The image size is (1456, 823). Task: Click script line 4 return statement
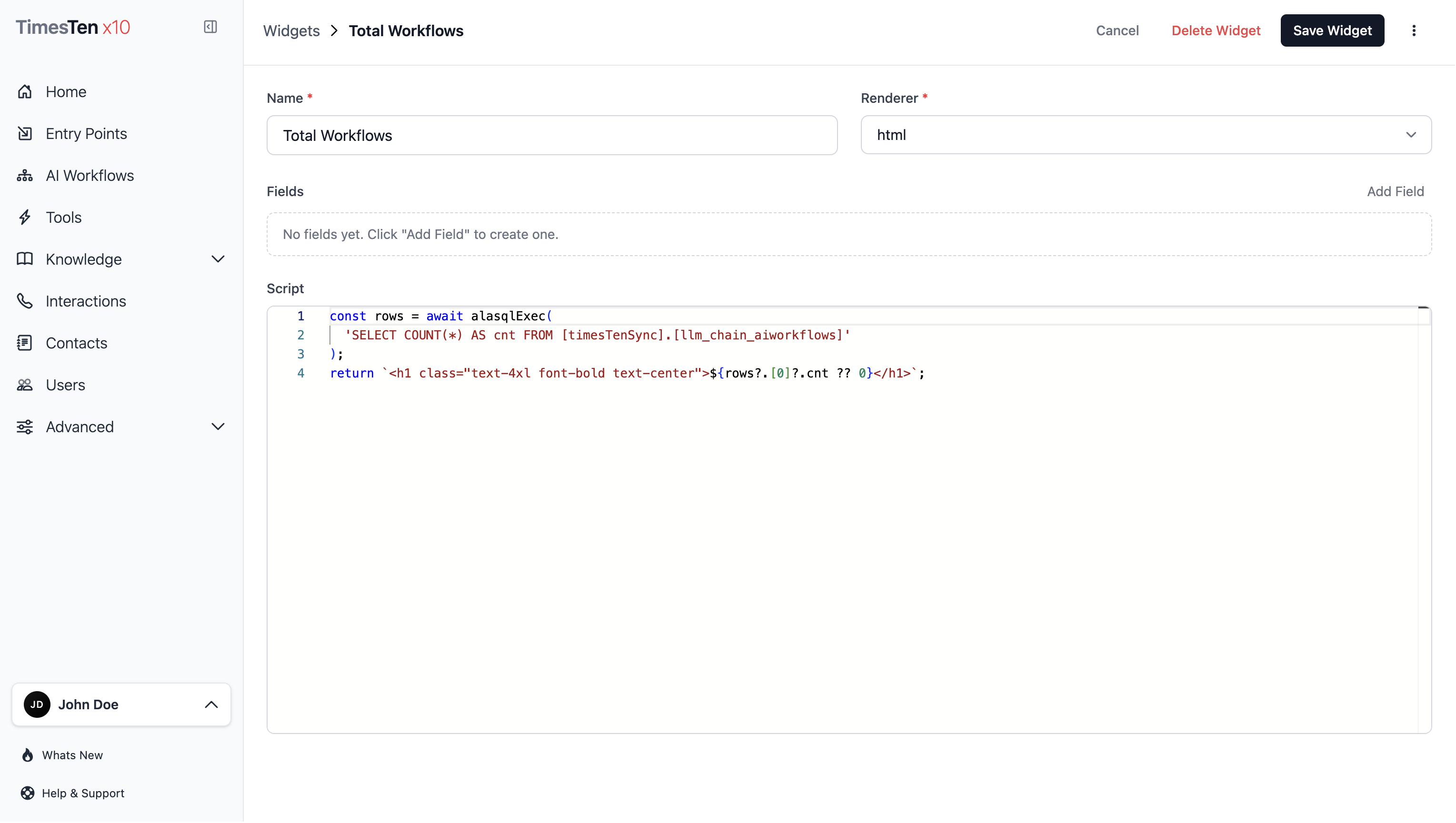click(627, 373)
